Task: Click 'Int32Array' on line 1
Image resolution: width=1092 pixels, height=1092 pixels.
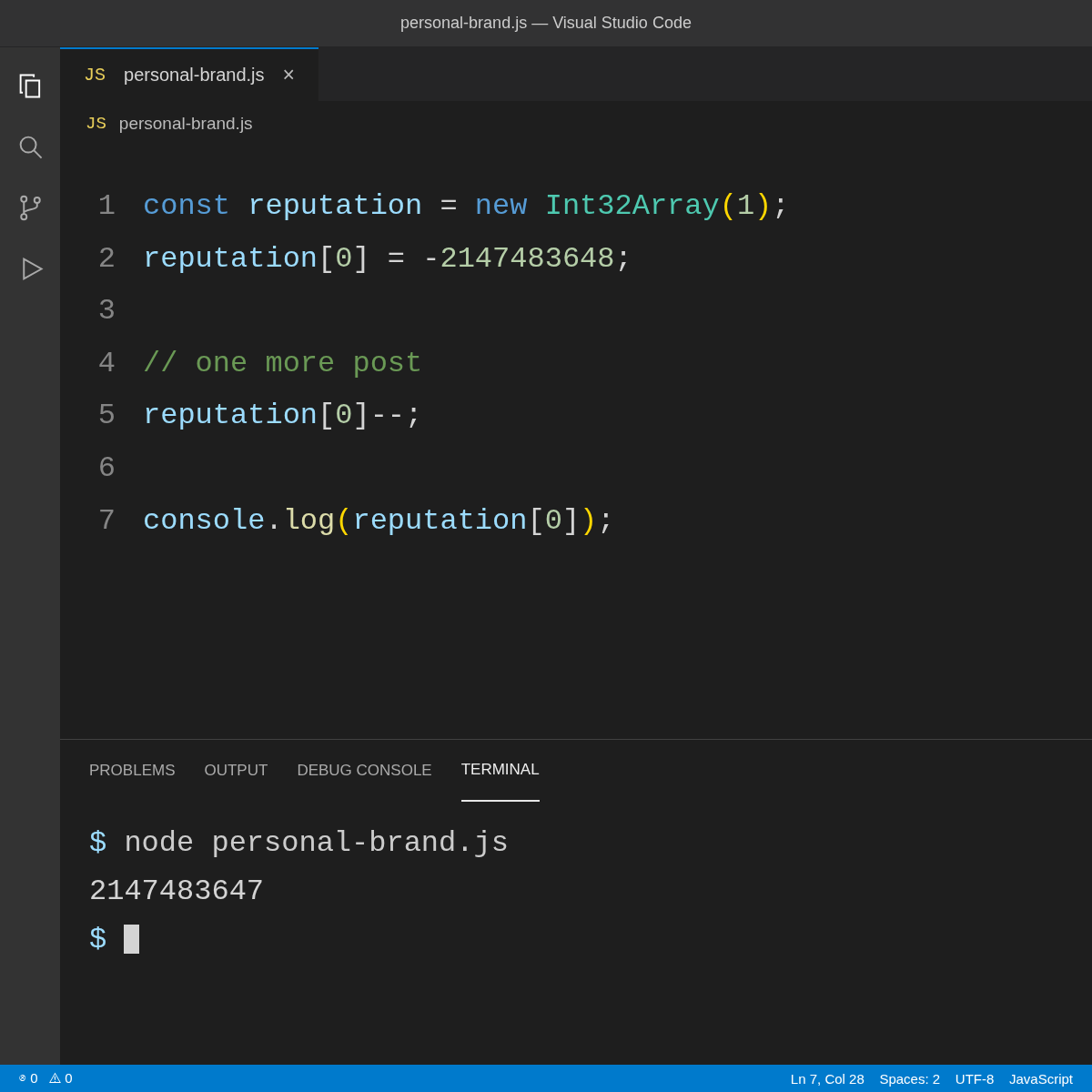Action: pyautogui.click(x=632, y=207)
